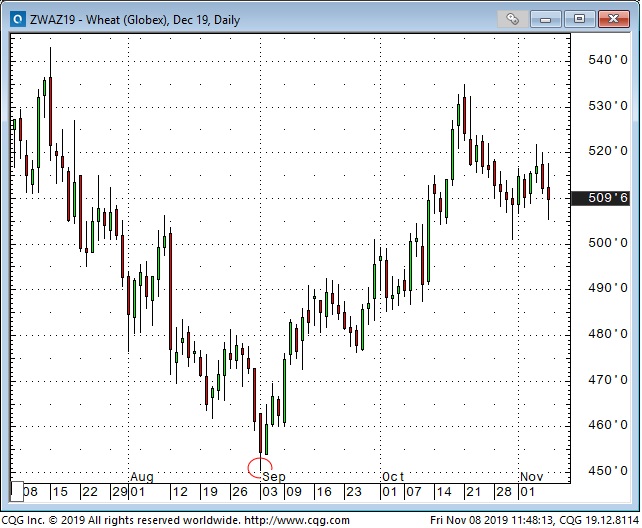Click the 470'0 price scale label
This screenshot has height=528, width=642.
click(608, 380)
